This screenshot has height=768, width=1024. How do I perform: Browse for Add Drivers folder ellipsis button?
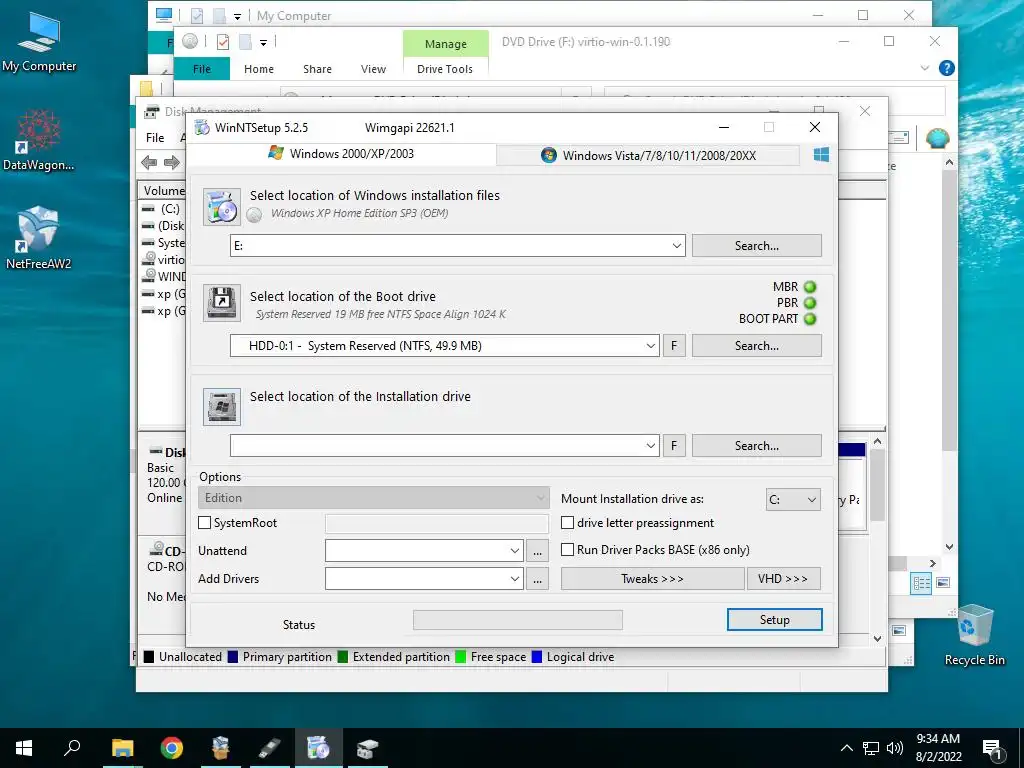(x=537, y=579)
